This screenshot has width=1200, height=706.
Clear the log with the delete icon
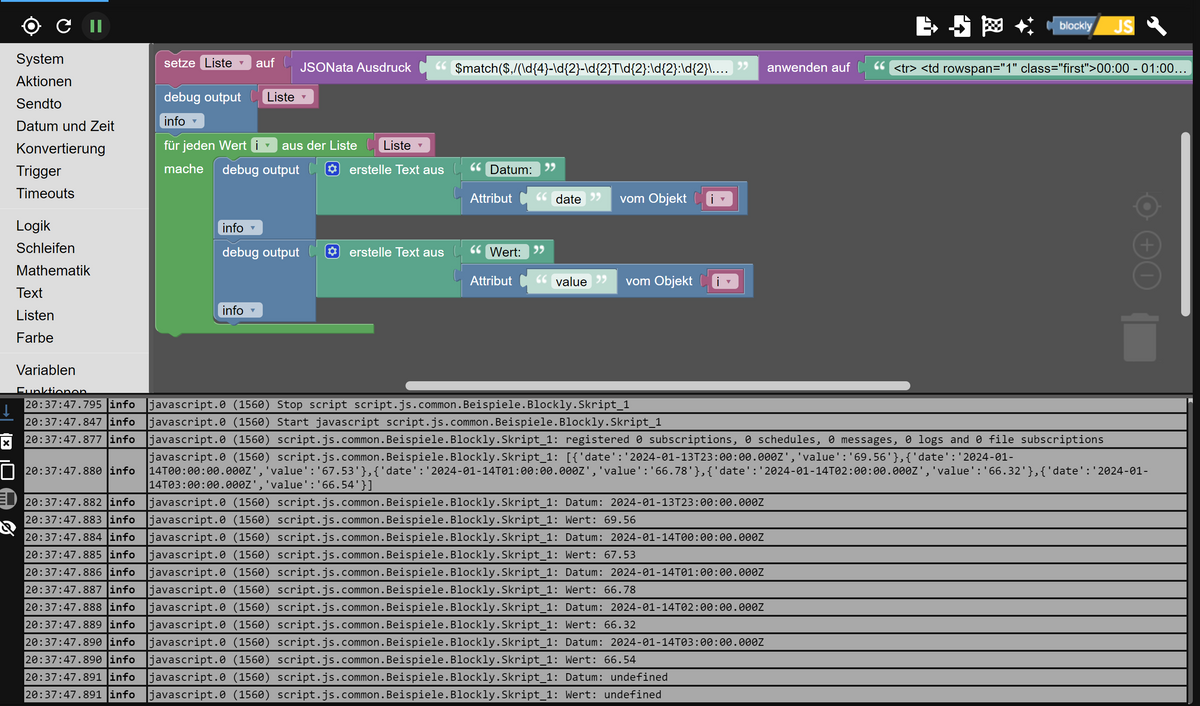8,441
